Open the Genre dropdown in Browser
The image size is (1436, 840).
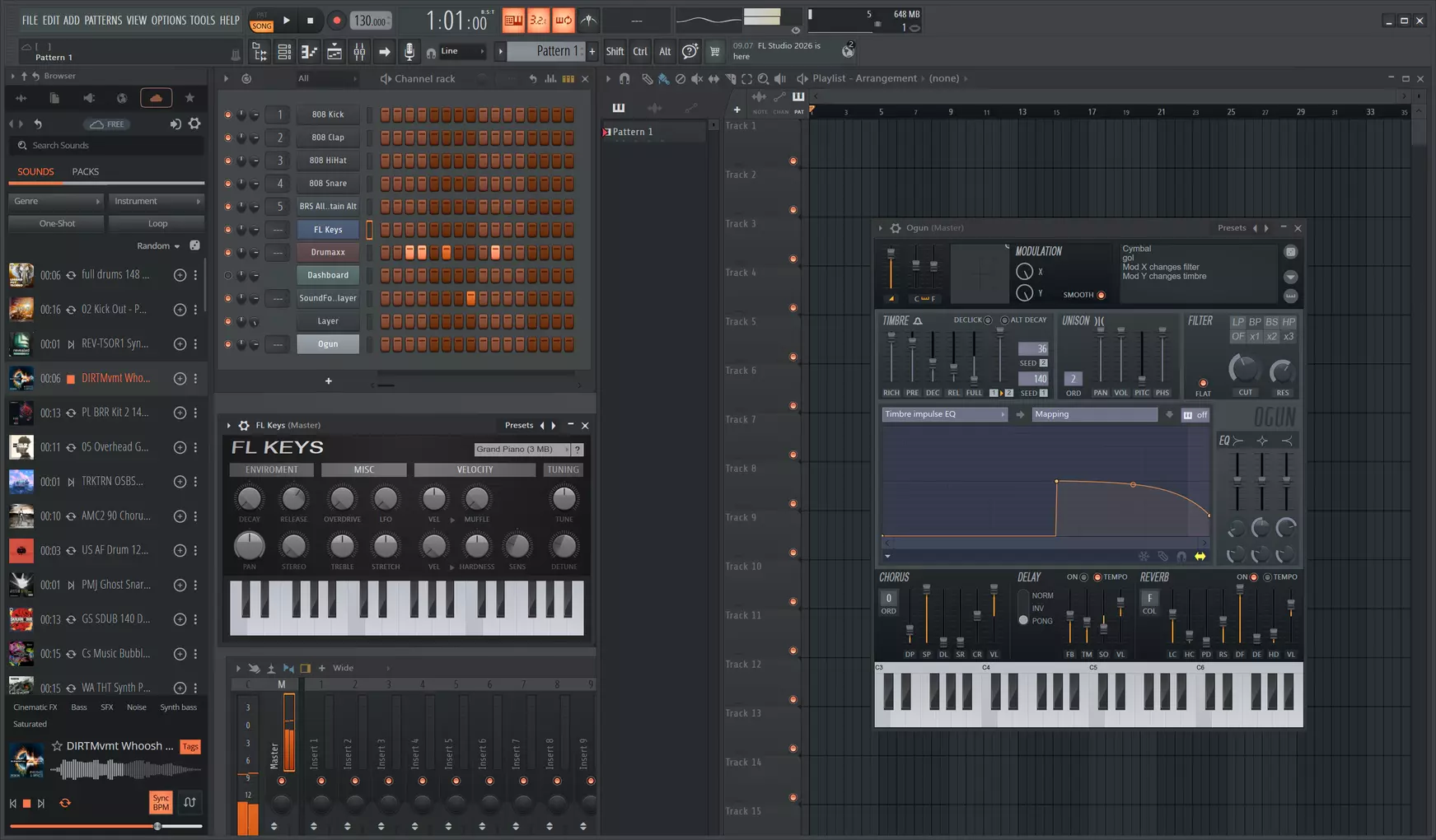click(x=56, y=201)
